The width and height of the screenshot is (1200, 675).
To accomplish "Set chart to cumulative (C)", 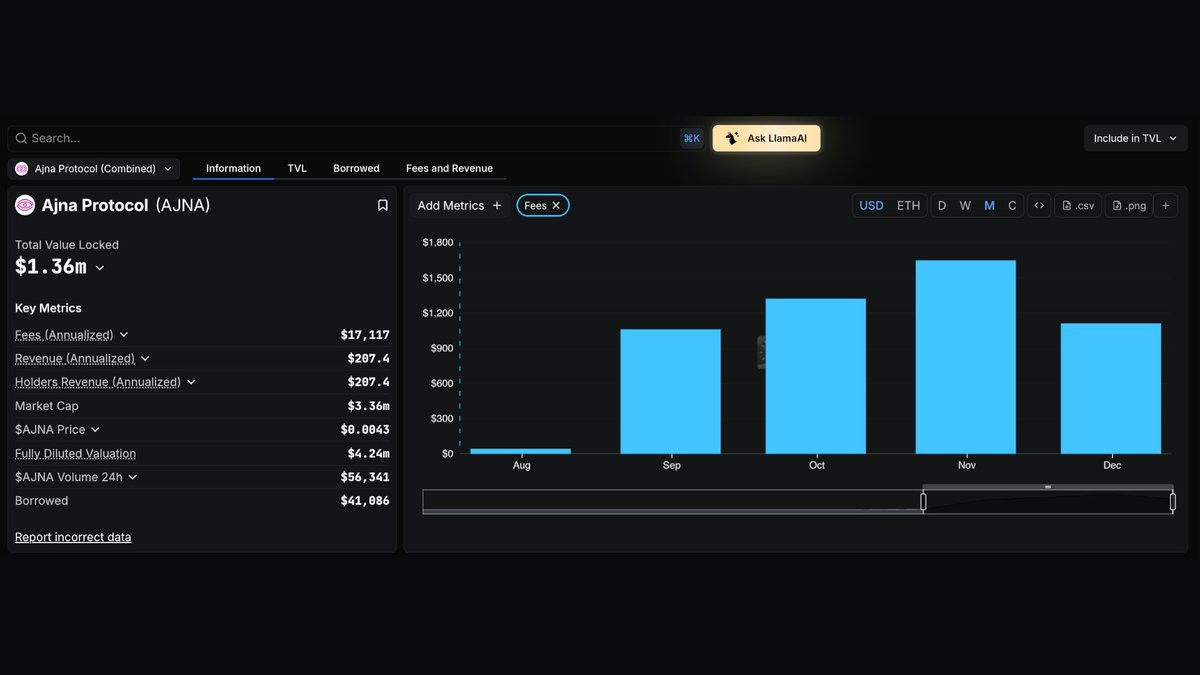I will [1012, 205].
